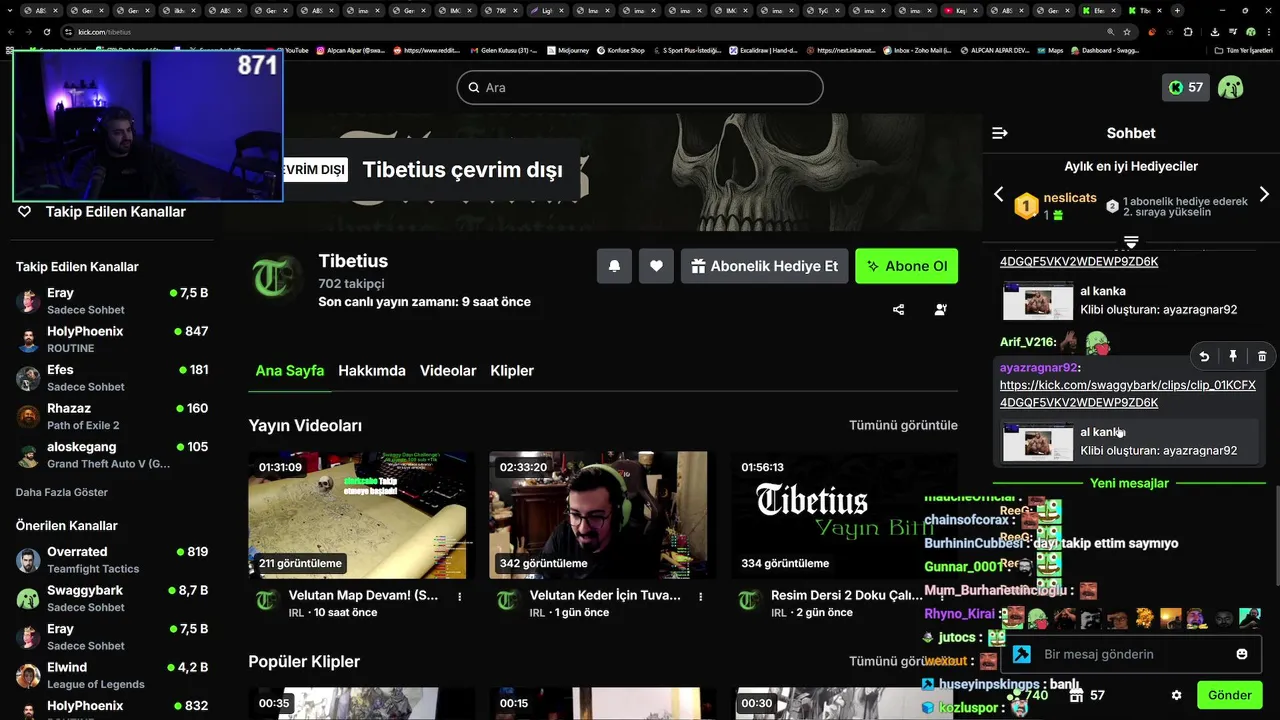Switch to the Hakkımda tab
The image size is (1280, 720).
pos(372,370)
